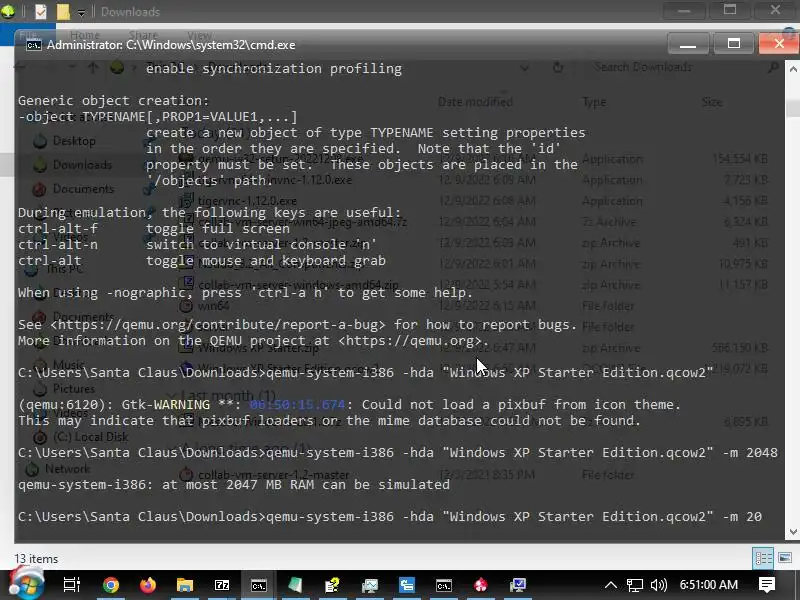The width and height of the screenshot is (800, 600).
Task: Click the cmd scrollbar up arrow
Action: tap(793, 68)
